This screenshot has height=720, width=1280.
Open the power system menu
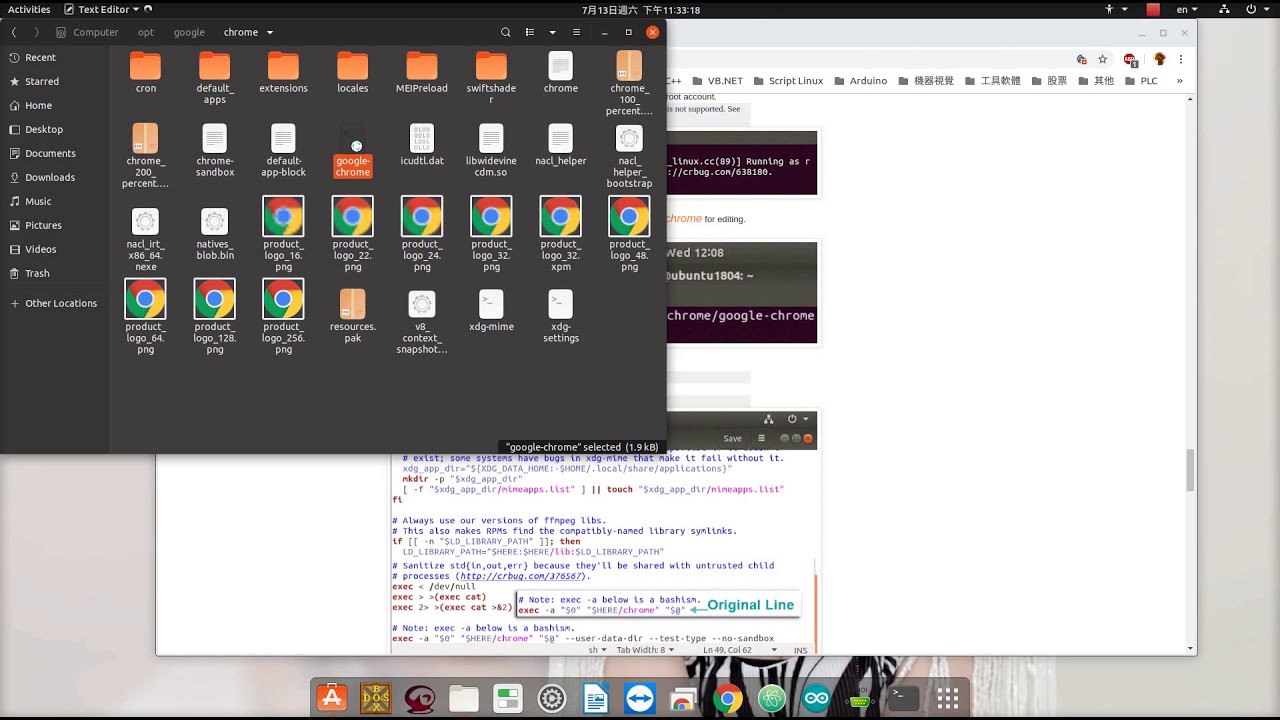click(1257, 9)
